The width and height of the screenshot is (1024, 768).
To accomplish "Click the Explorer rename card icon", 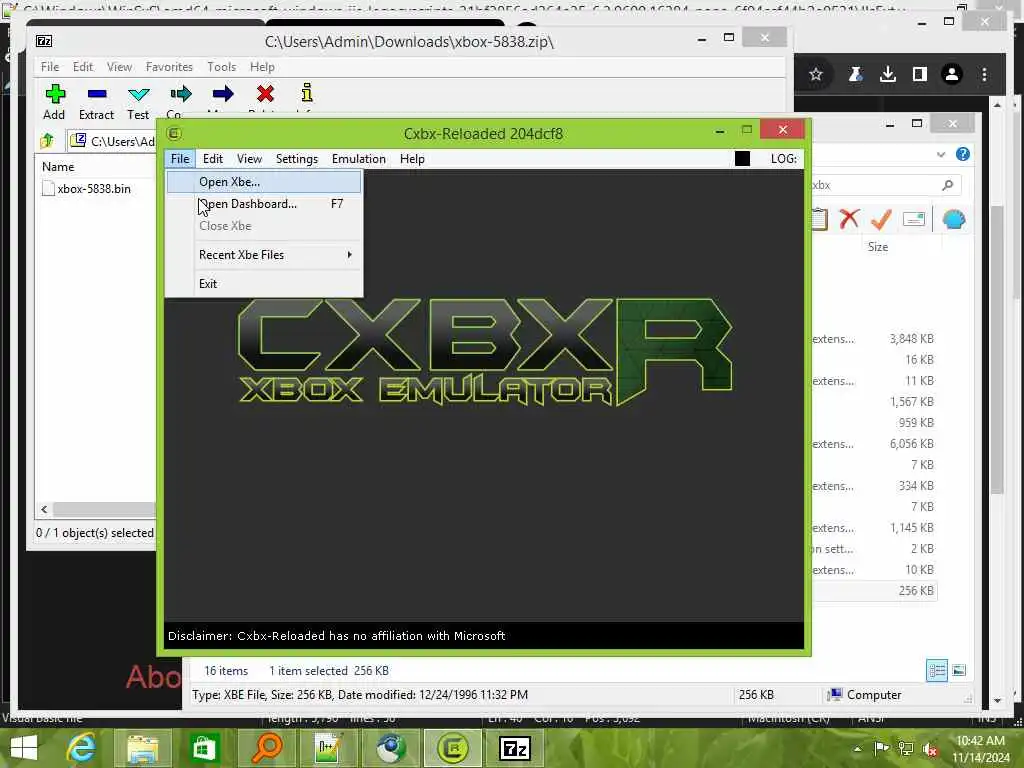I will (914, 219).
